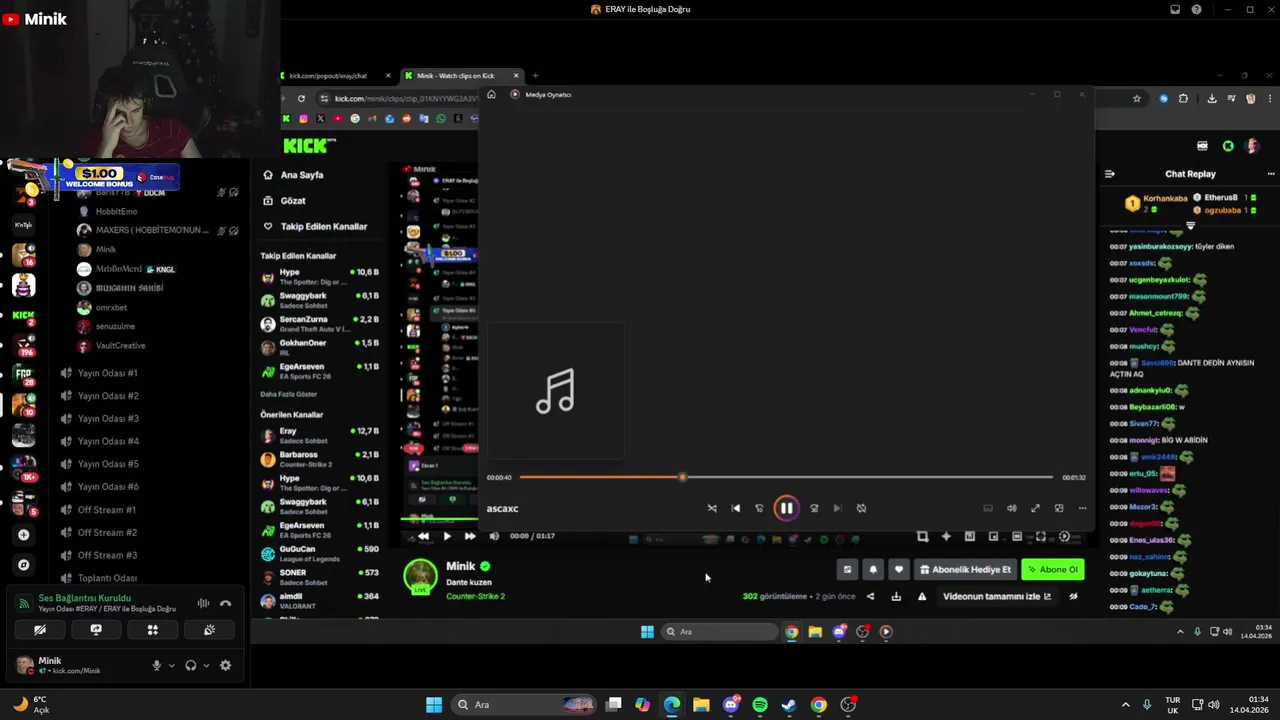
Task: Join Off Stream #2 voice channel
Action: pos(108,532)
